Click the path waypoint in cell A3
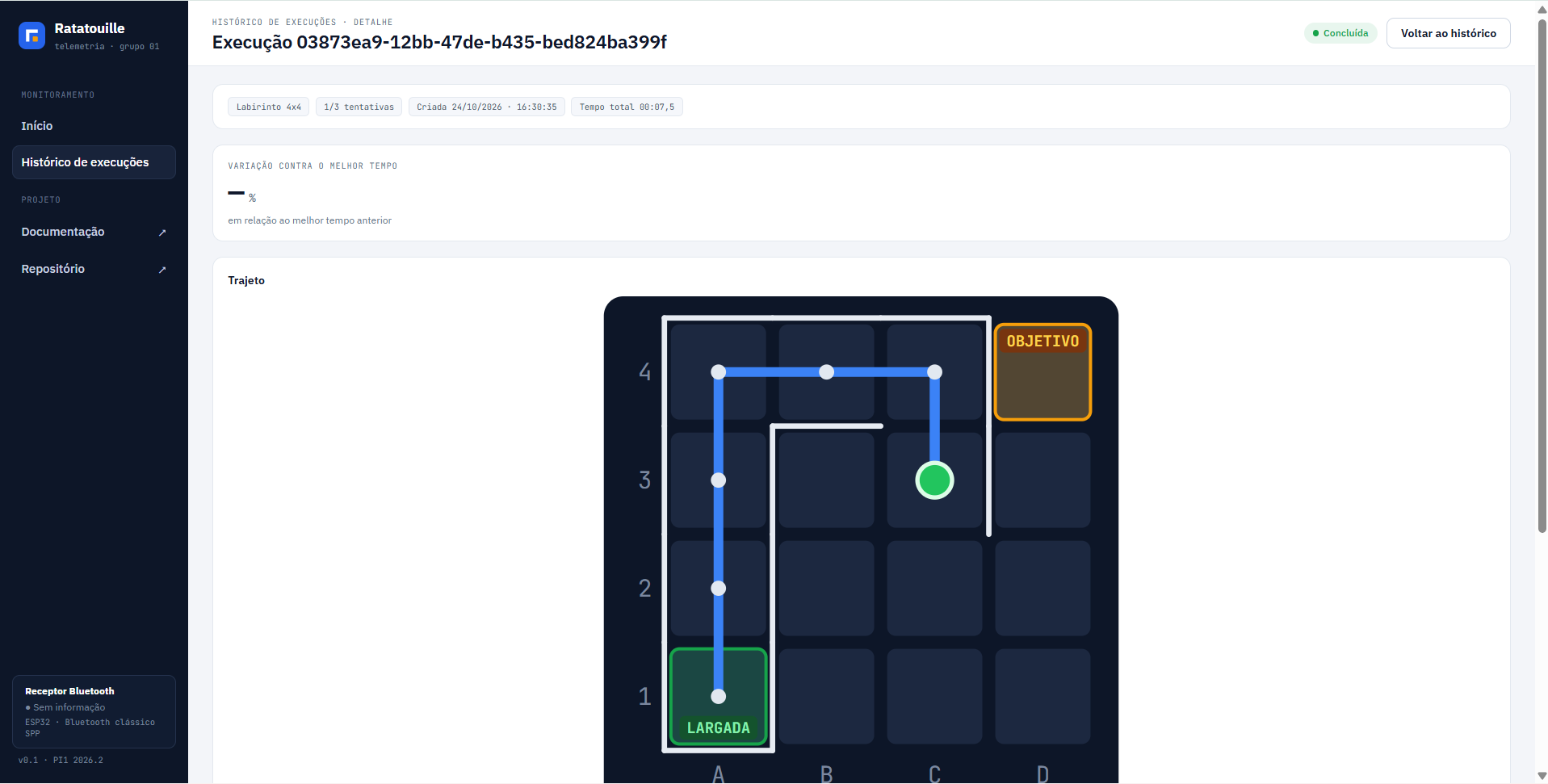 pos(719,480)
